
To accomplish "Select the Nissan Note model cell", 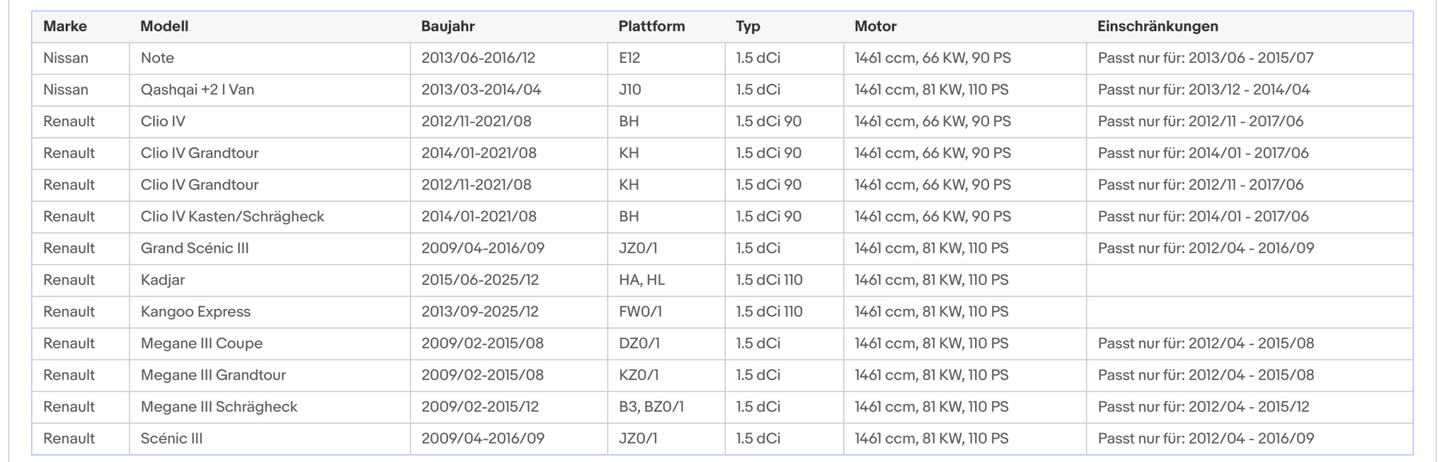I will [x=157, y=58].
